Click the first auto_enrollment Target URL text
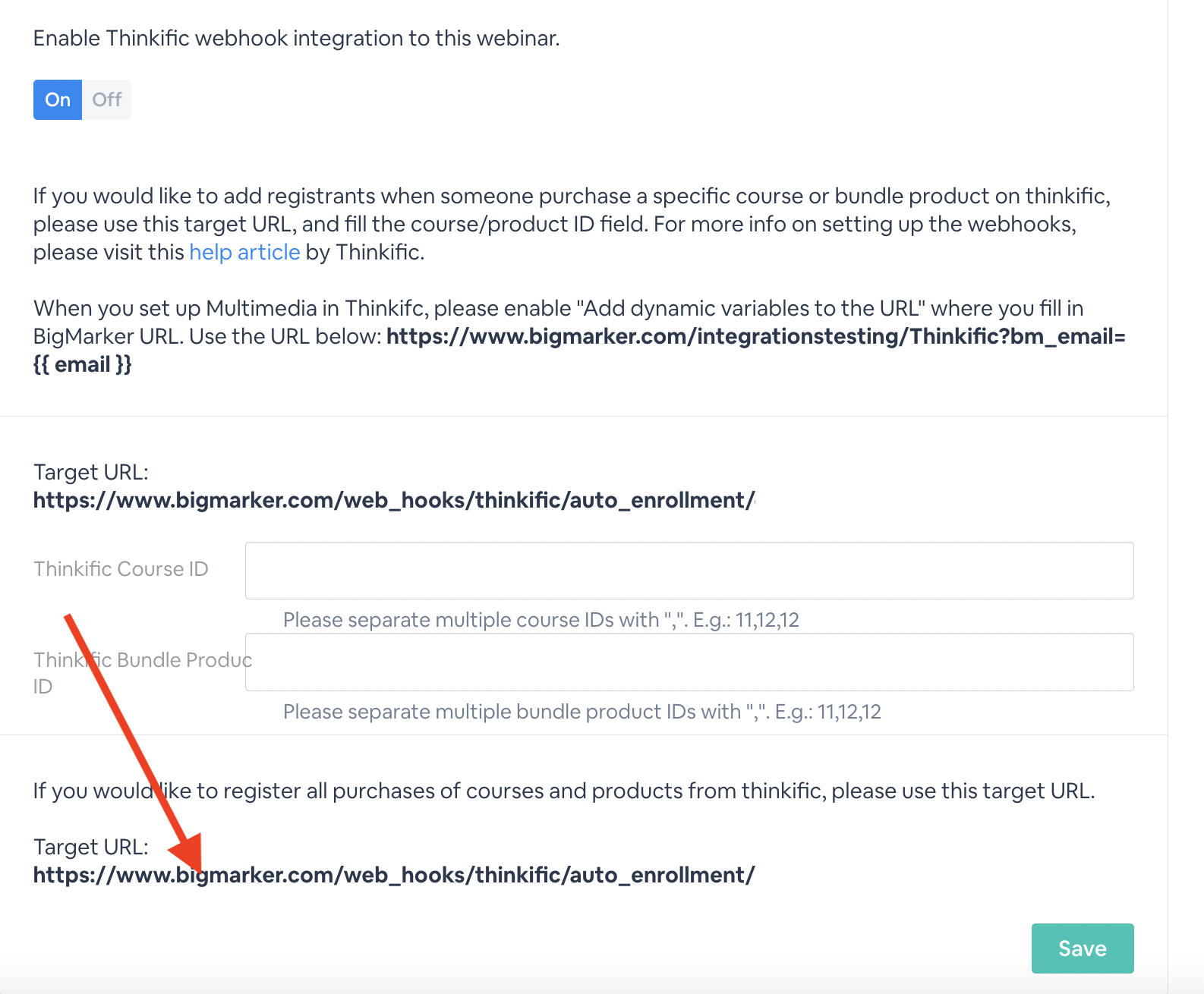This screenshot has width=1204, height=994. (x=395, y=500)
